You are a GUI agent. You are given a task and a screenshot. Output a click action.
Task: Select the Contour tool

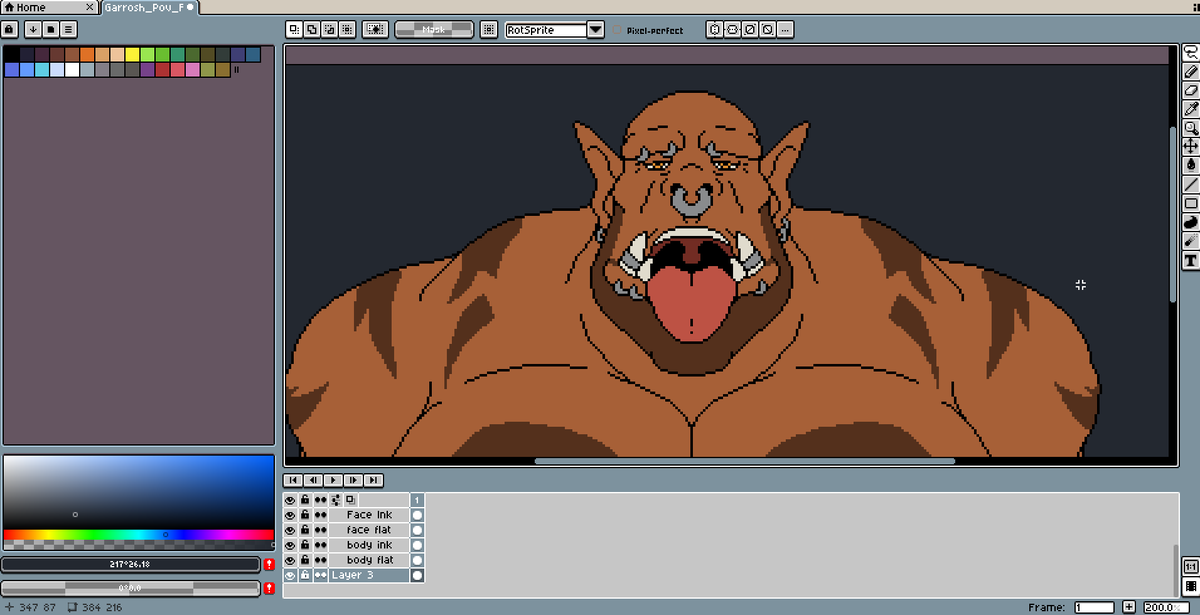(1191, 222)
